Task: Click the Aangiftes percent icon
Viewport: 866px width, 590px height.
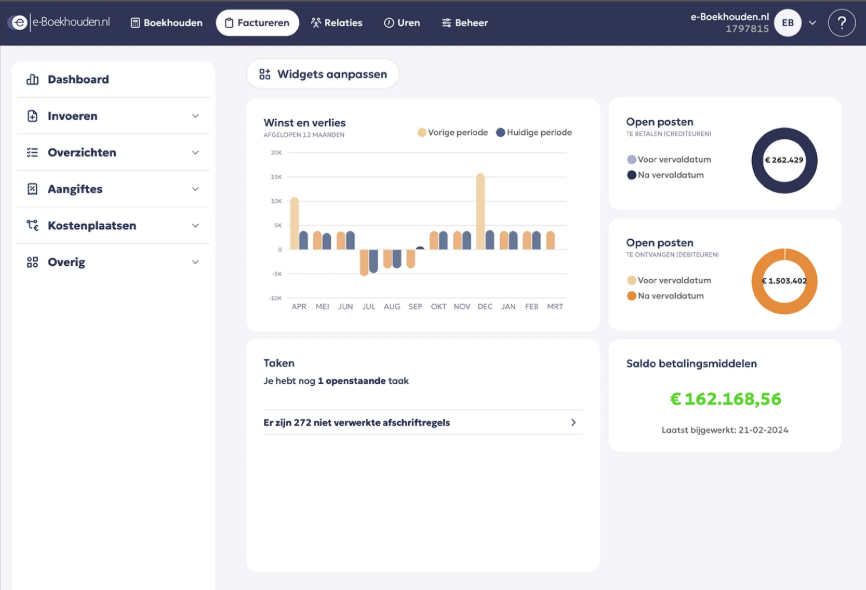Action: coord(32,189)
